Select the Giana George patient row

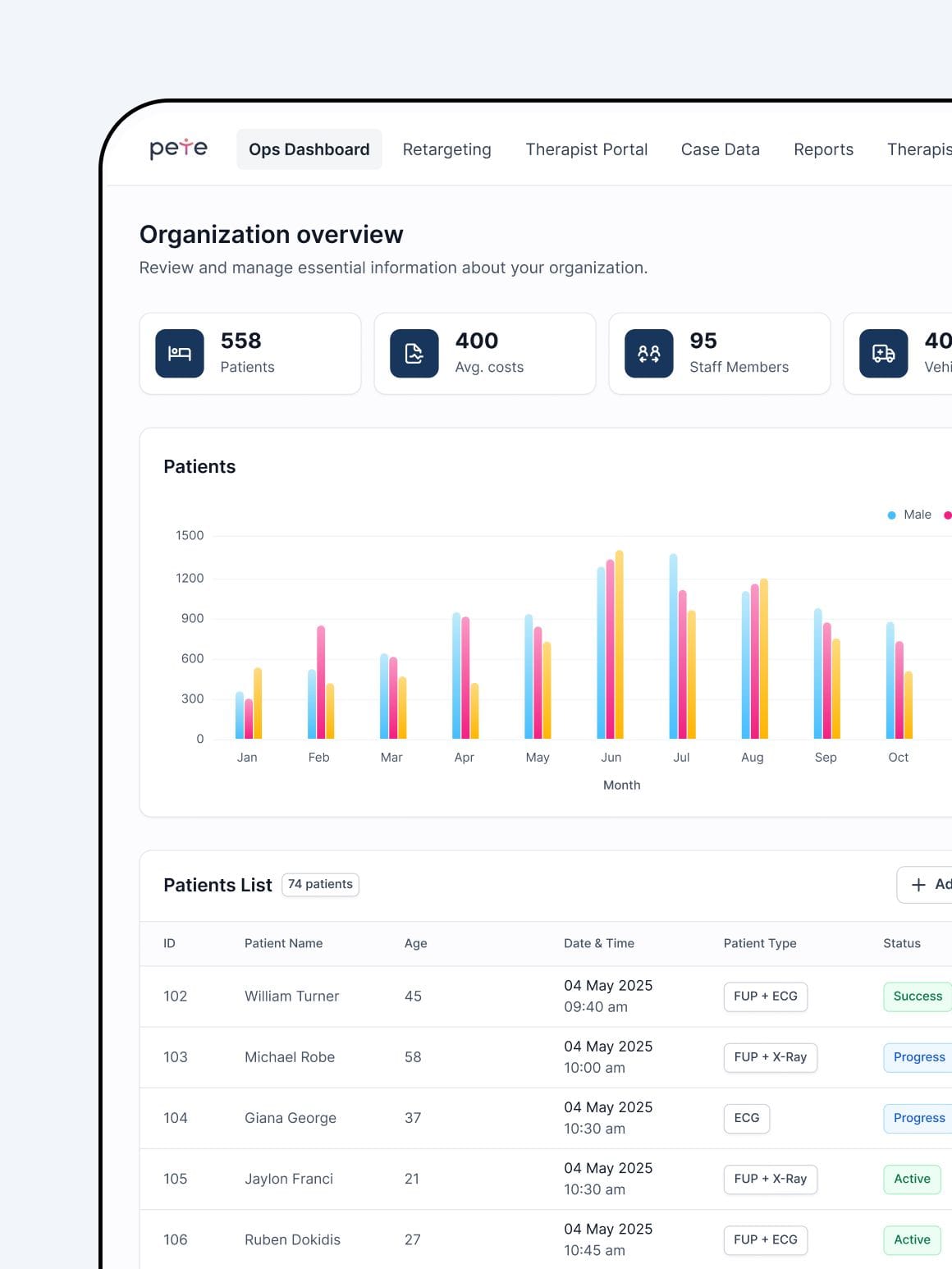tap(291, 1118)
